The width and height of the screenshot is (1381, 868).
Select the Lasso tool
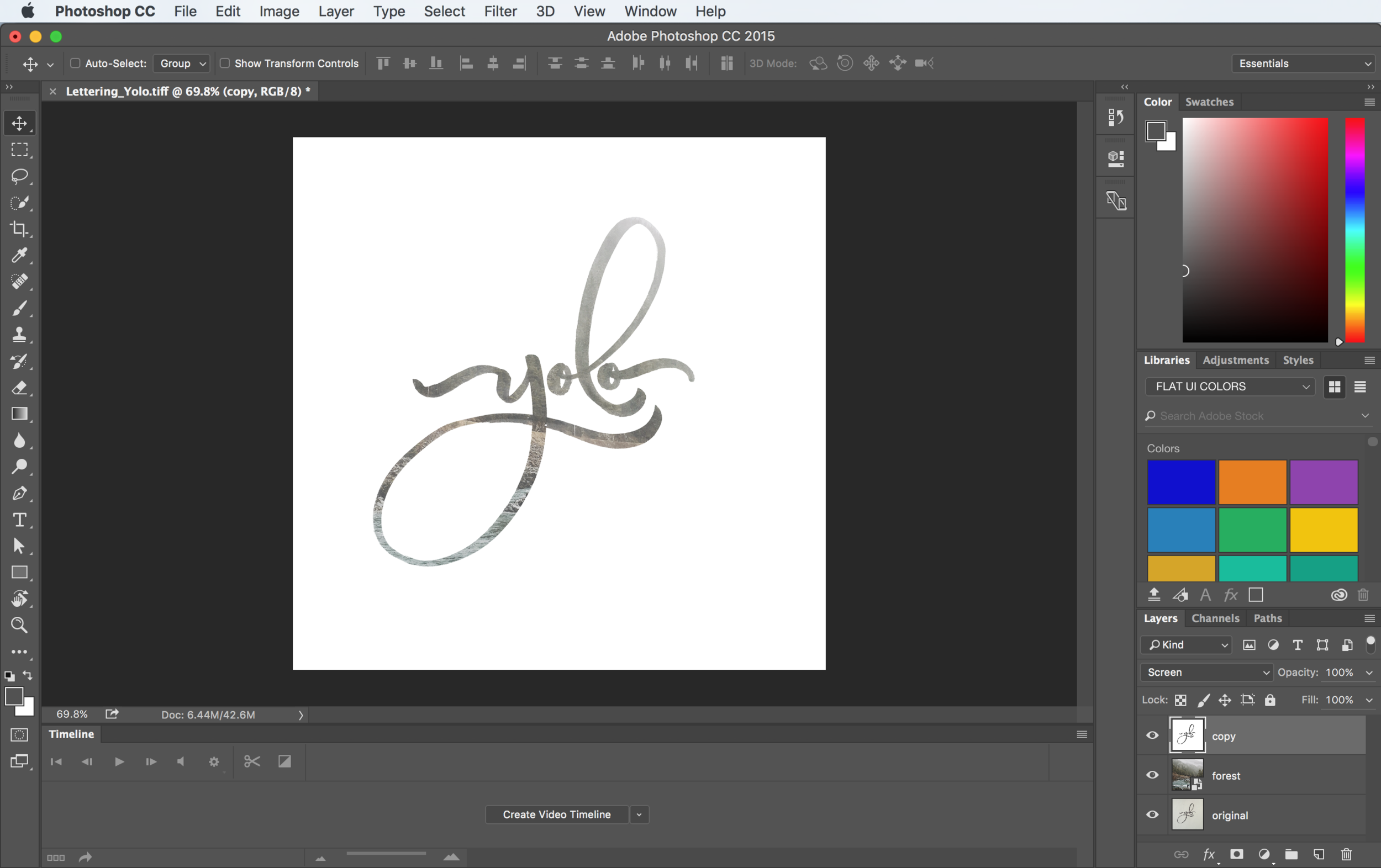[19, 177]
